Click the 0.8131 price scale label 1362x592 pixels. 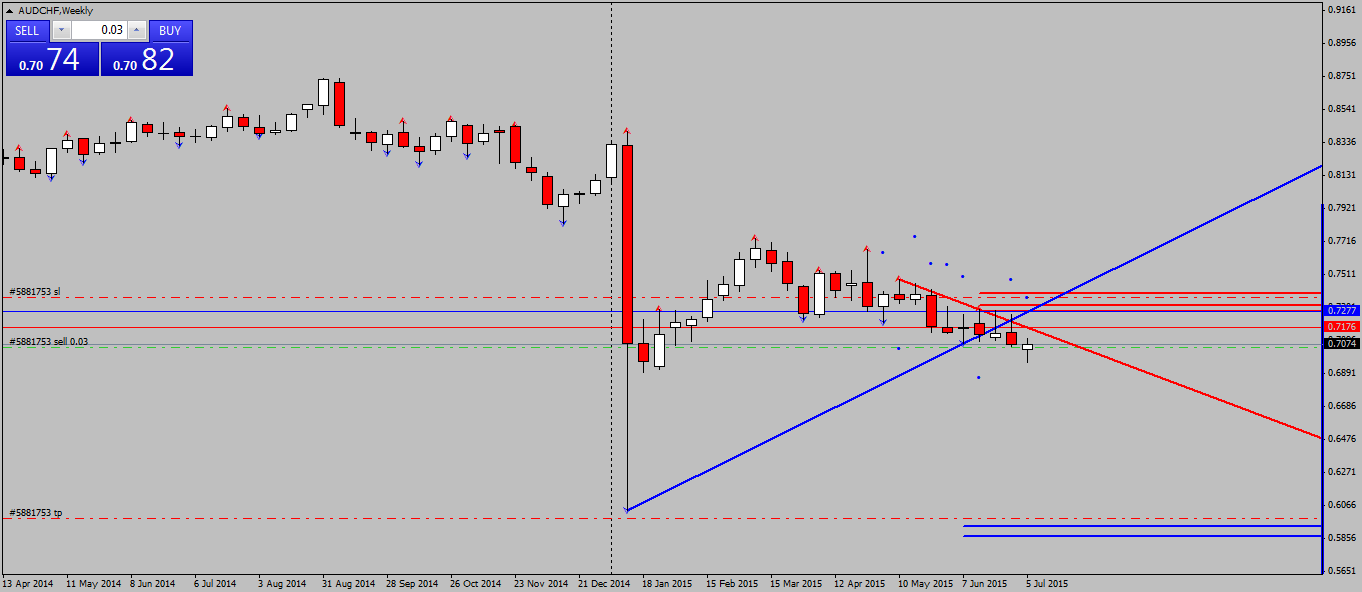coord(1341,175)
